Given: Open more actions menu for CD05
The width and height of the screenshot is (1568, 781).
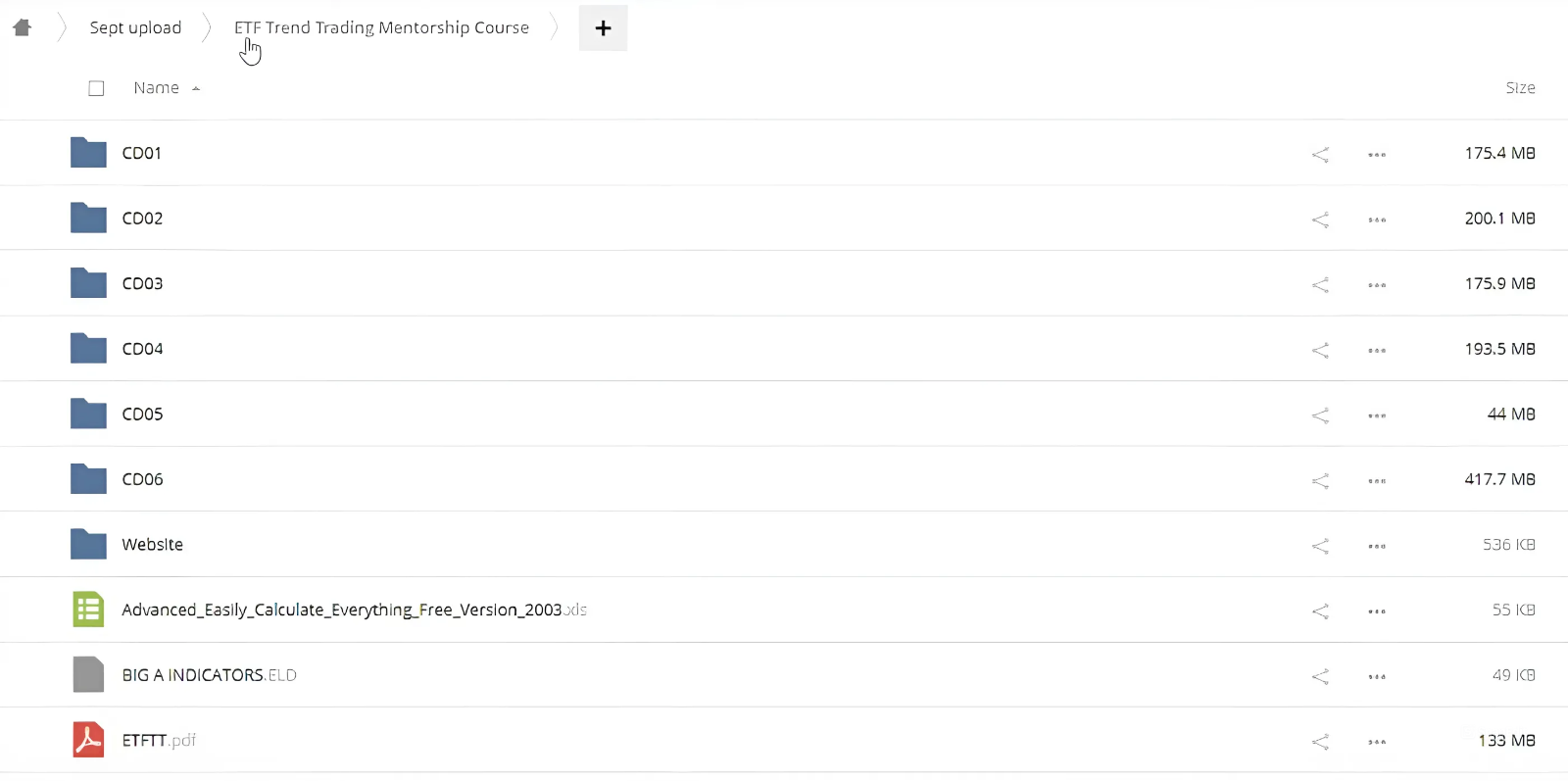Looking at the screenshot, I should click(x=1377, y=415).
